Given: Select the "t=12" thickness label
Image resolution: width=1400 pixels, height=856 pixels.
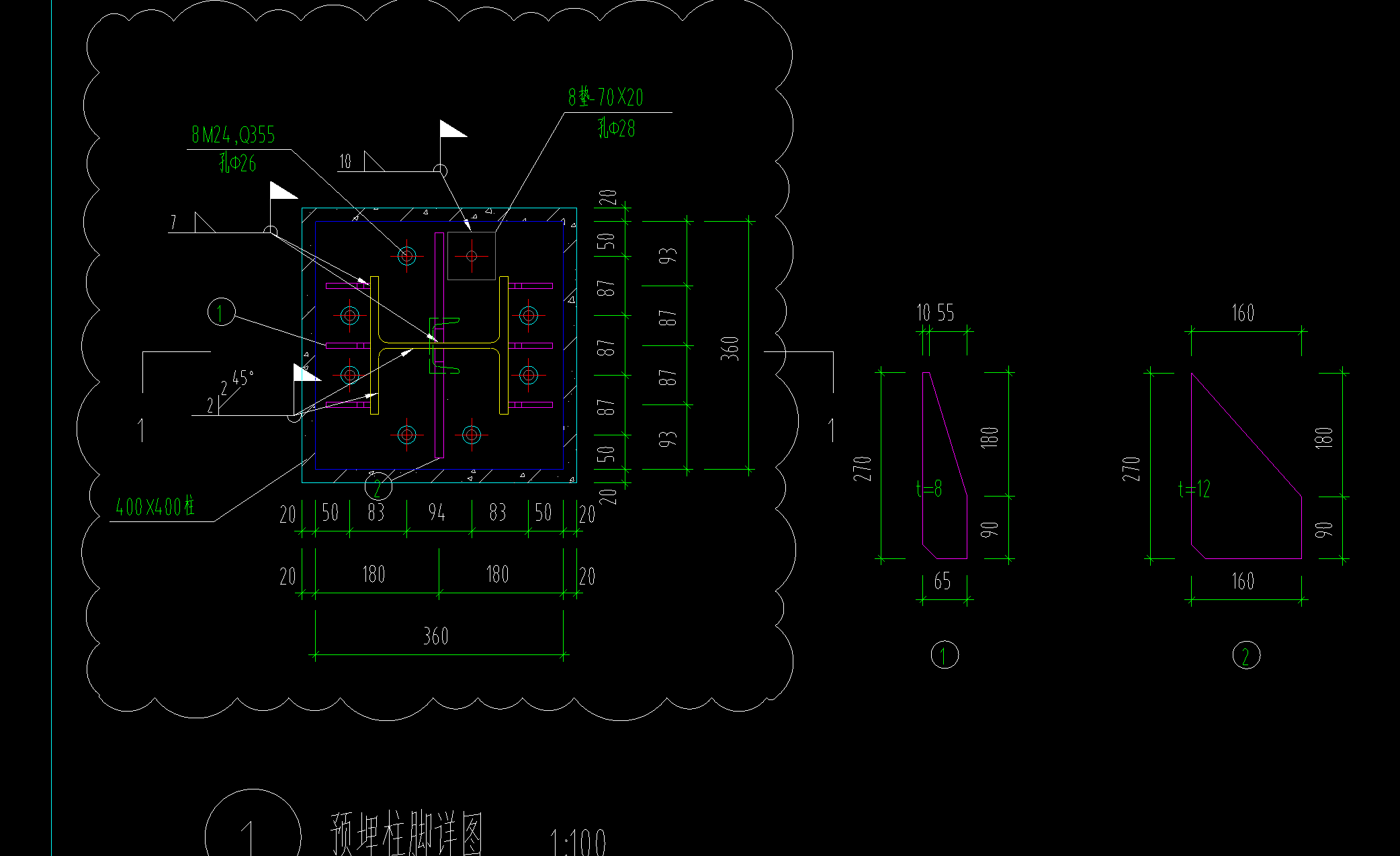Looking at the screenshot, I should point(1194,488).
